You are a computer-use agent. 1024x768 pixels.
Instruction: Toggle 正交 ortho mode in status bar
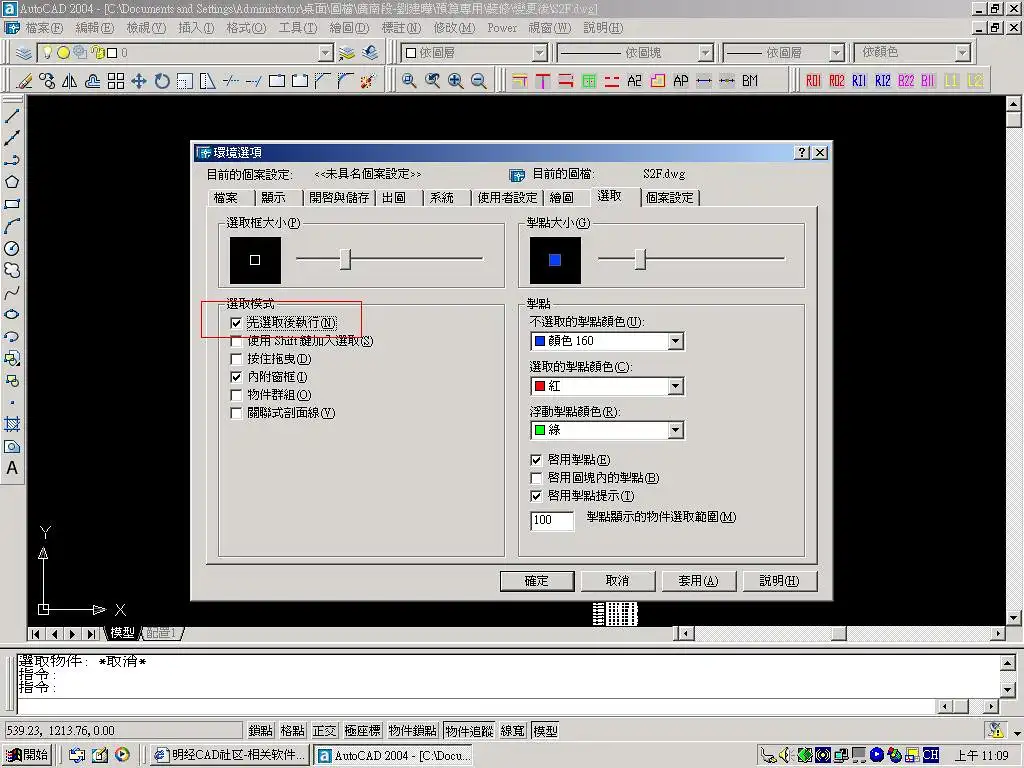click(325, 731)
